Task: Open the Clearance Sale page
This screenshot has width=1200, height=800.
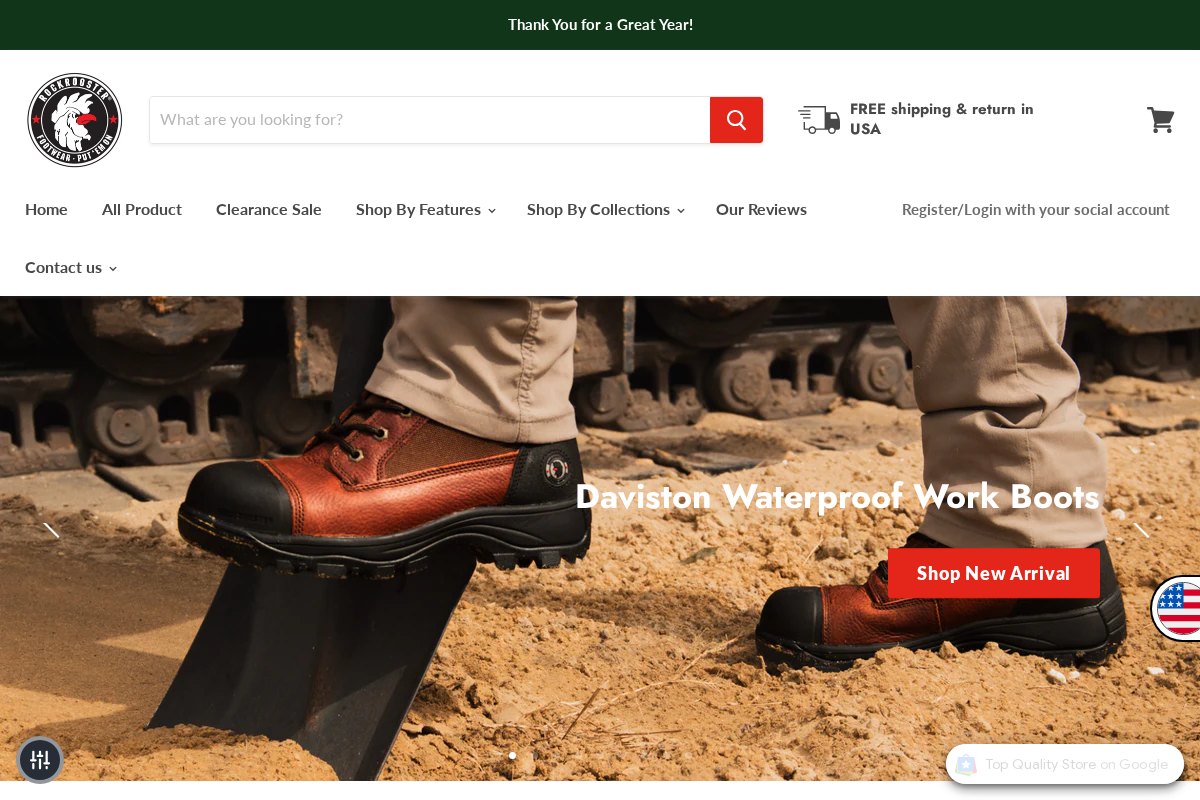Action: 268,210
